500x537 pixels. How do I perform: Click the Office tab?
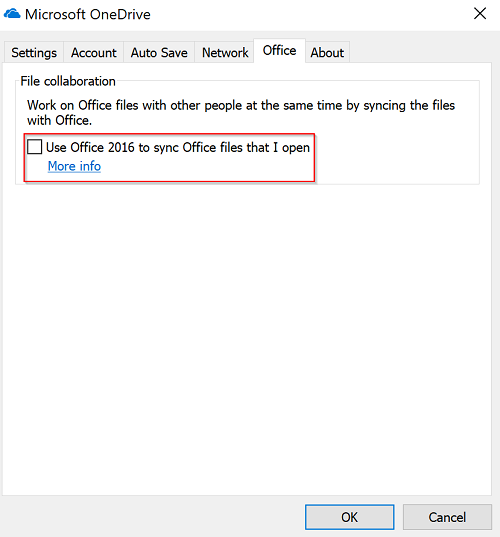pyautogui.click(x=279, y=51)
